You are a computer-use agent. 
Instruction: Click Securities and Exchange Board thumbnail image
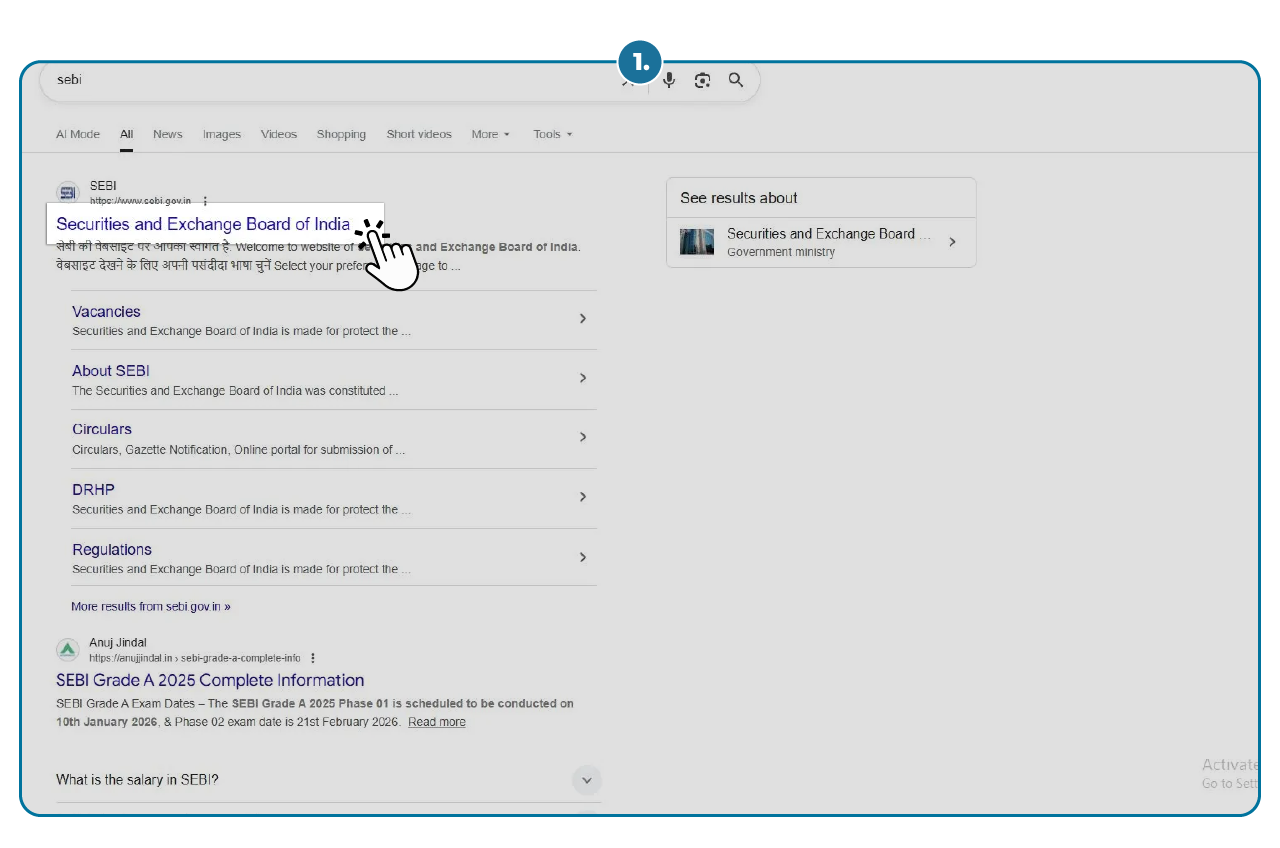click(x=697, y=242)
